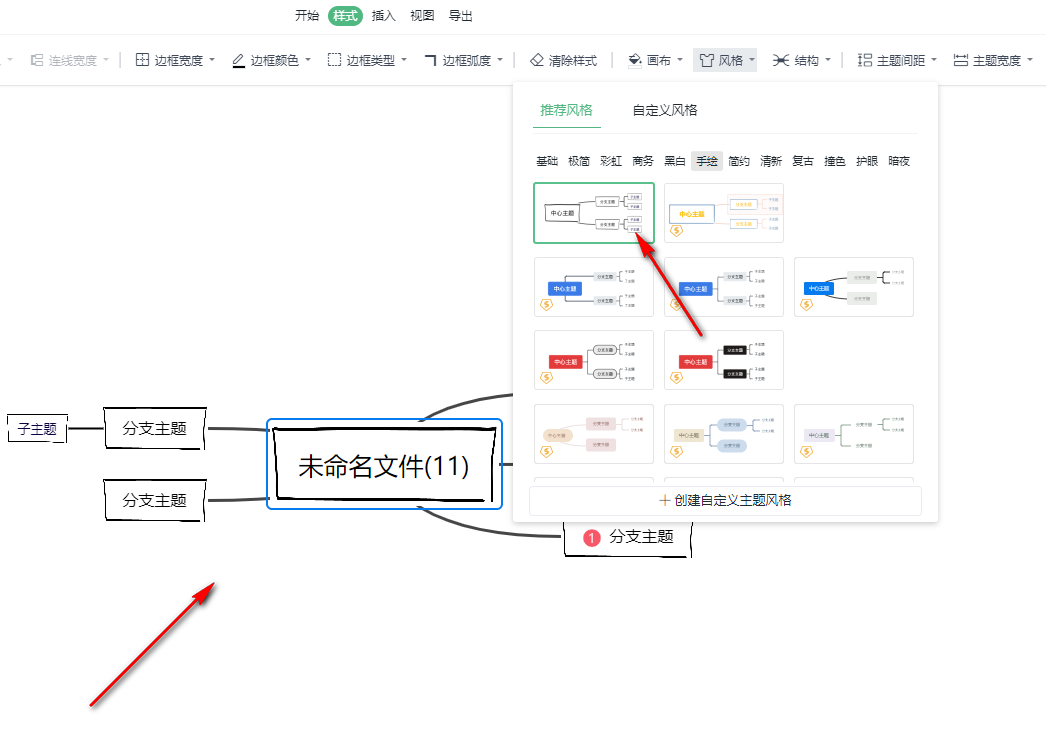Expand the 画布 dropdown arrow

(x=680, y=60)
